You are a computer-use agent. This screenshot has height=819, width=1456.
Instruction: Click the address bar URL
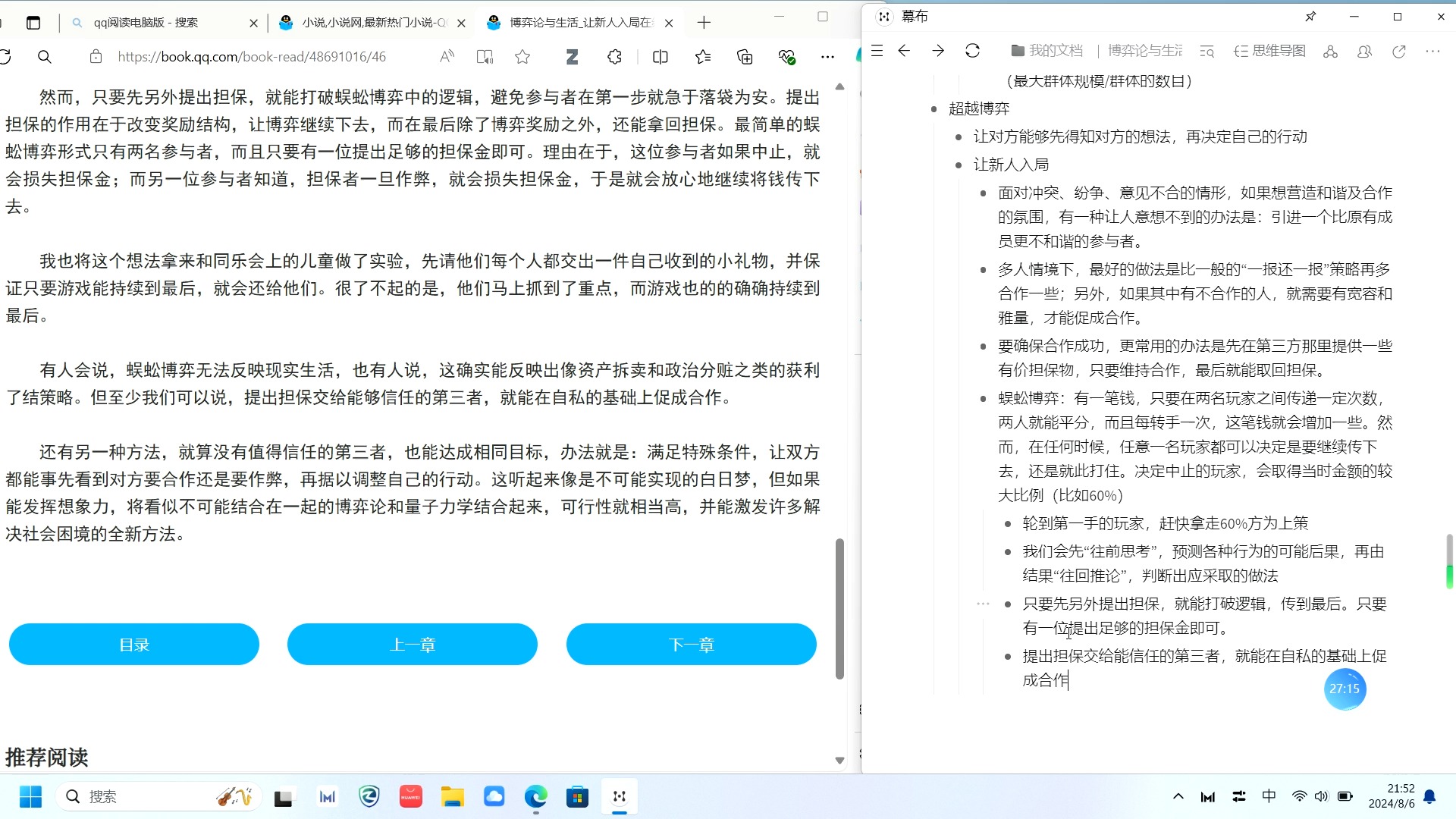coord(252,57)
